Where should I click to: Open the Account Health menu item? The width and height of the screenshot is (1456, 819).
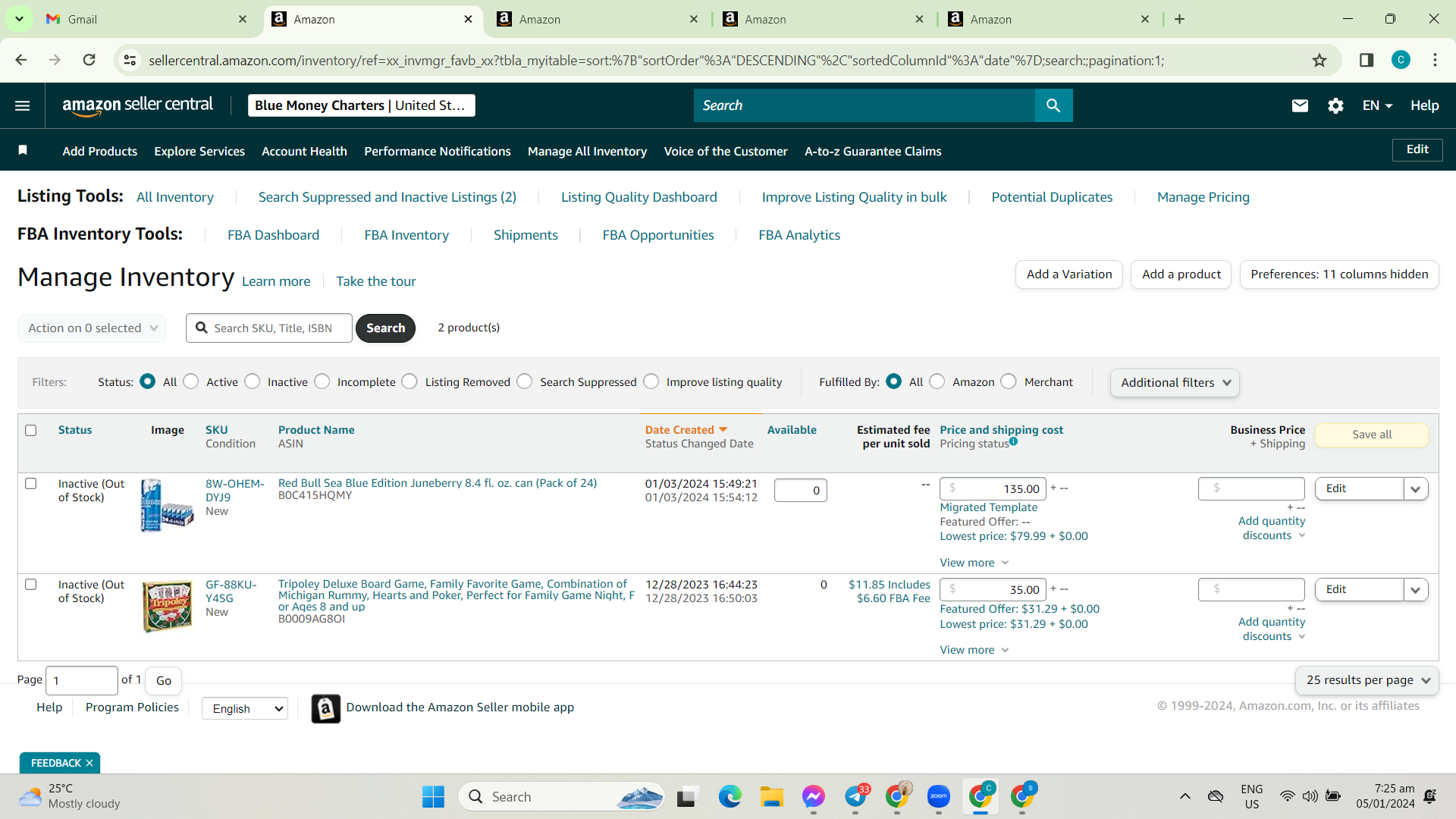304,151
